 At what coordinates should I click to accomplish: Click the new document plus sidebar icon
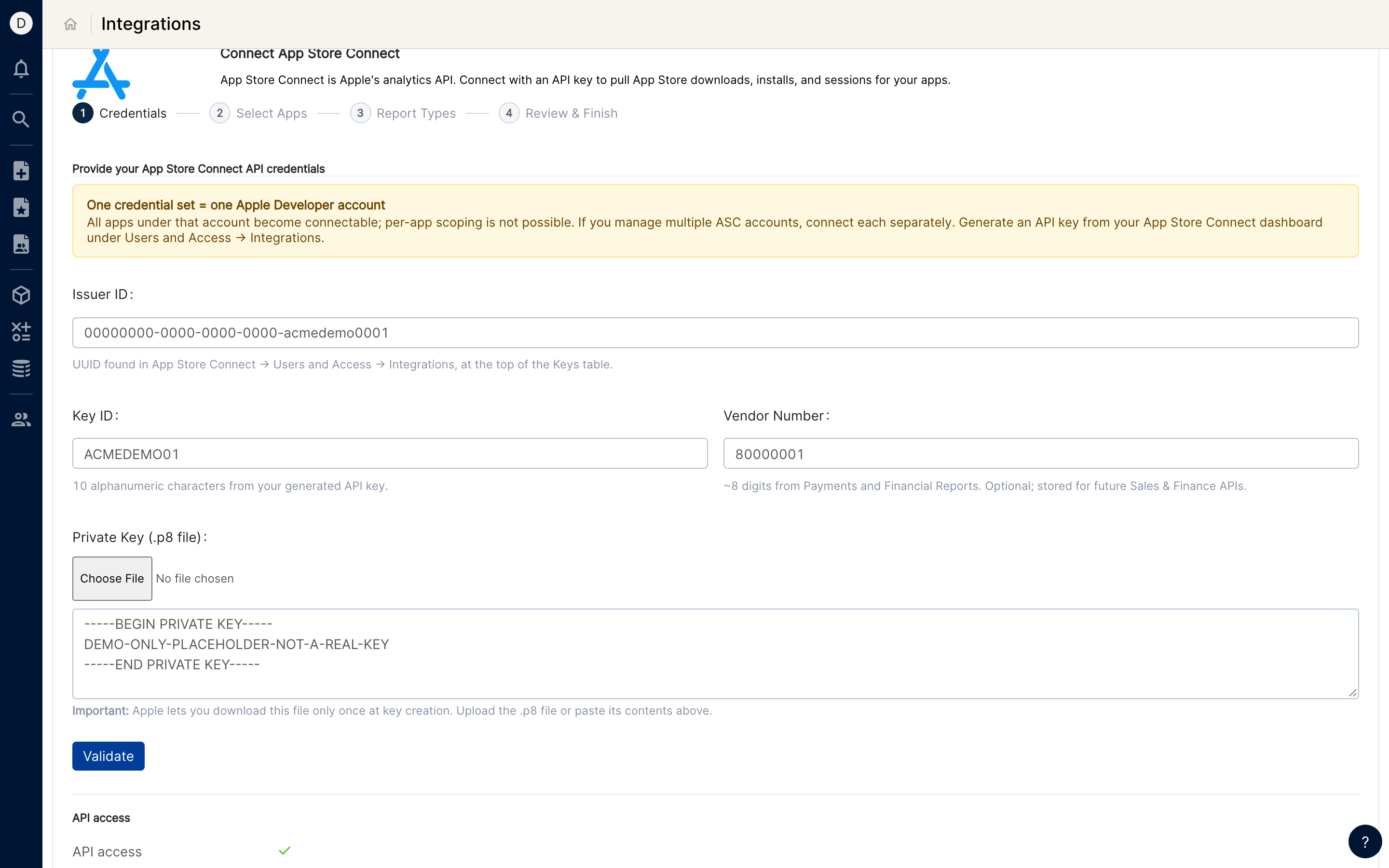pos(21,171)
